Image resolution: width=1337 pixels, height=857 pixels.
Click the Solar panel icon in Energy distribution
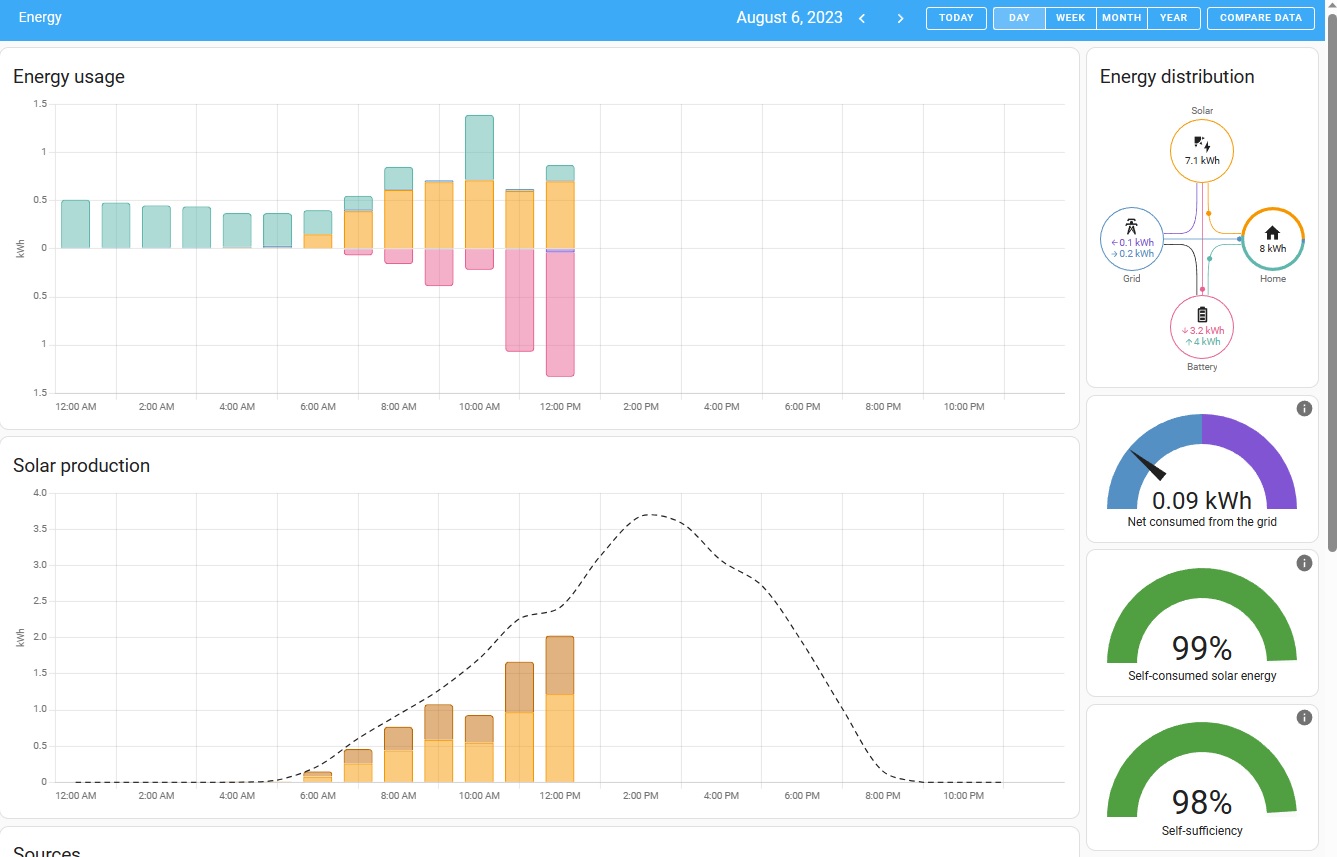point(1202,143)
